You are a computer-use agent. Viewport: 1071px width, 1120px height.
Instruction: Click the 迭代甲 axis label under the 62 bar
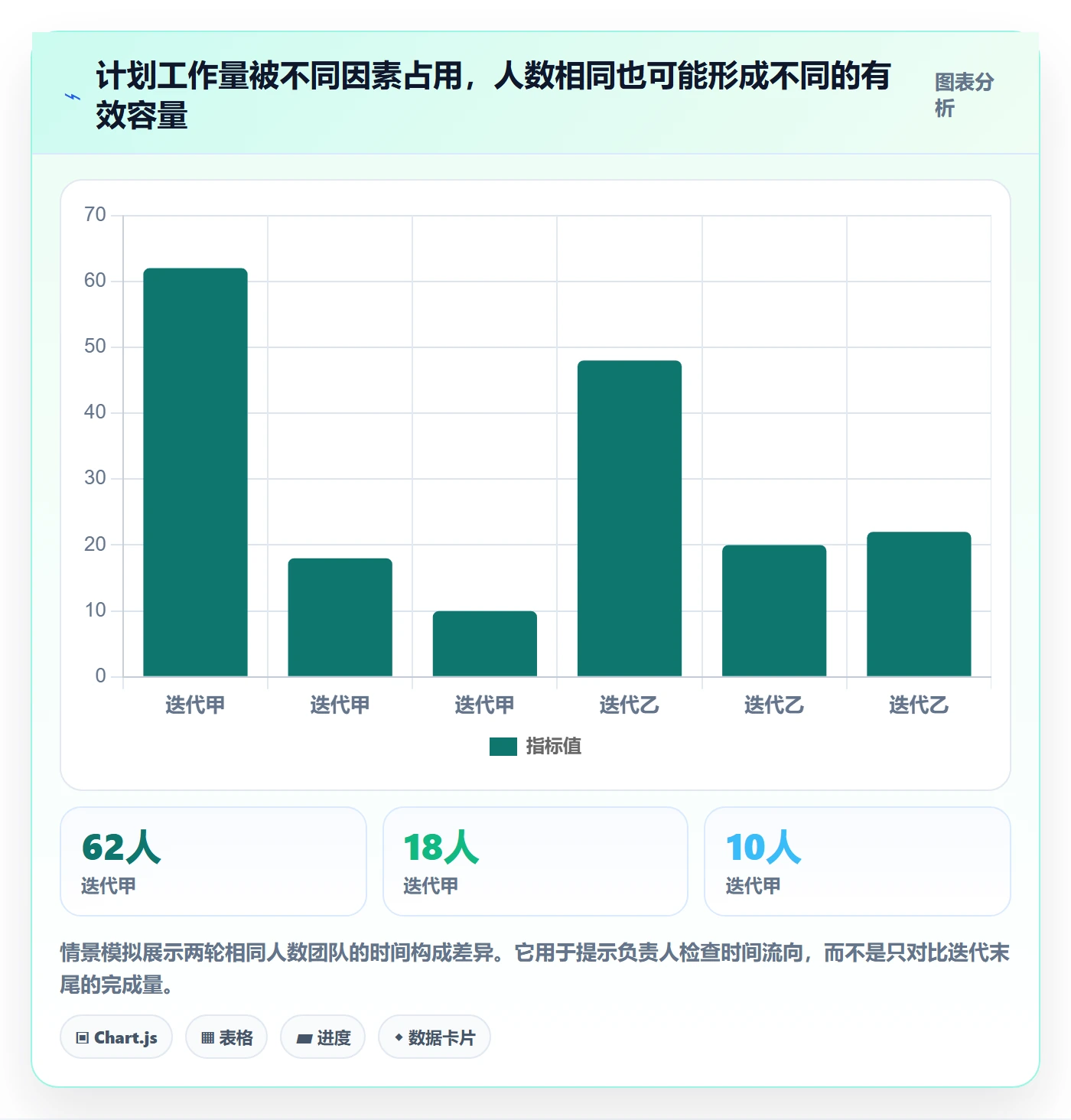(195, 705)
